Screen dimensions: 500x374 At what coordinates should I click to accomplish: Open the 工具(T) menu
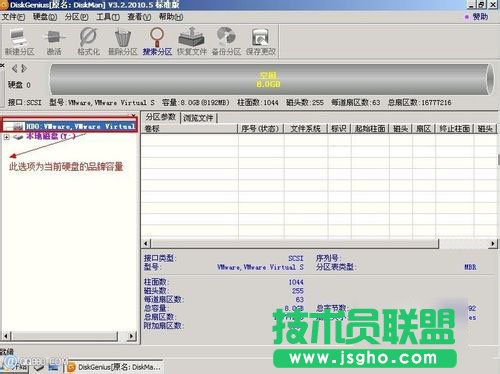click(108, 17)
